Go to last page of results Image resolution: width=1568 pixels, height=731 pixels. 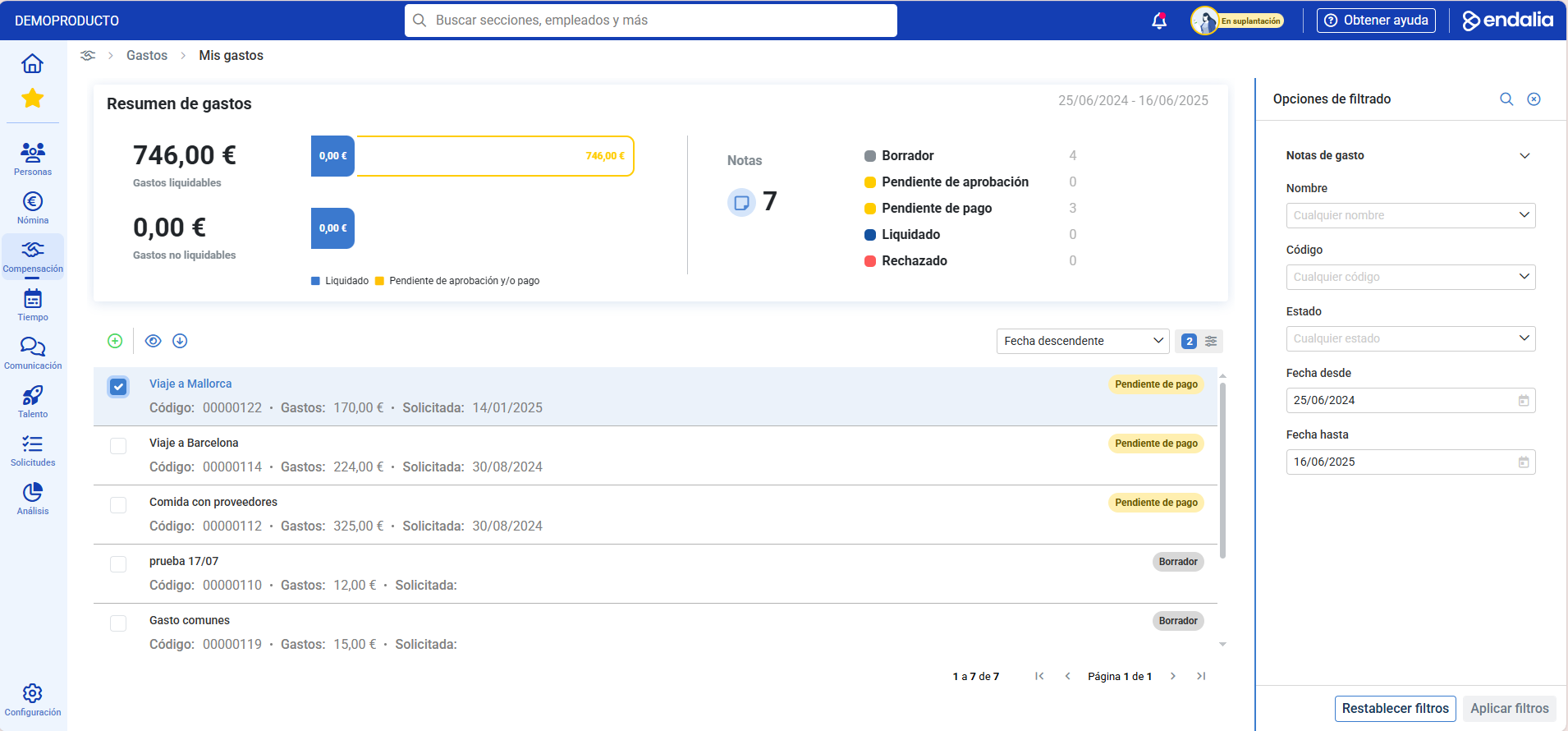pyautogui.click(x=1201, y=676)
